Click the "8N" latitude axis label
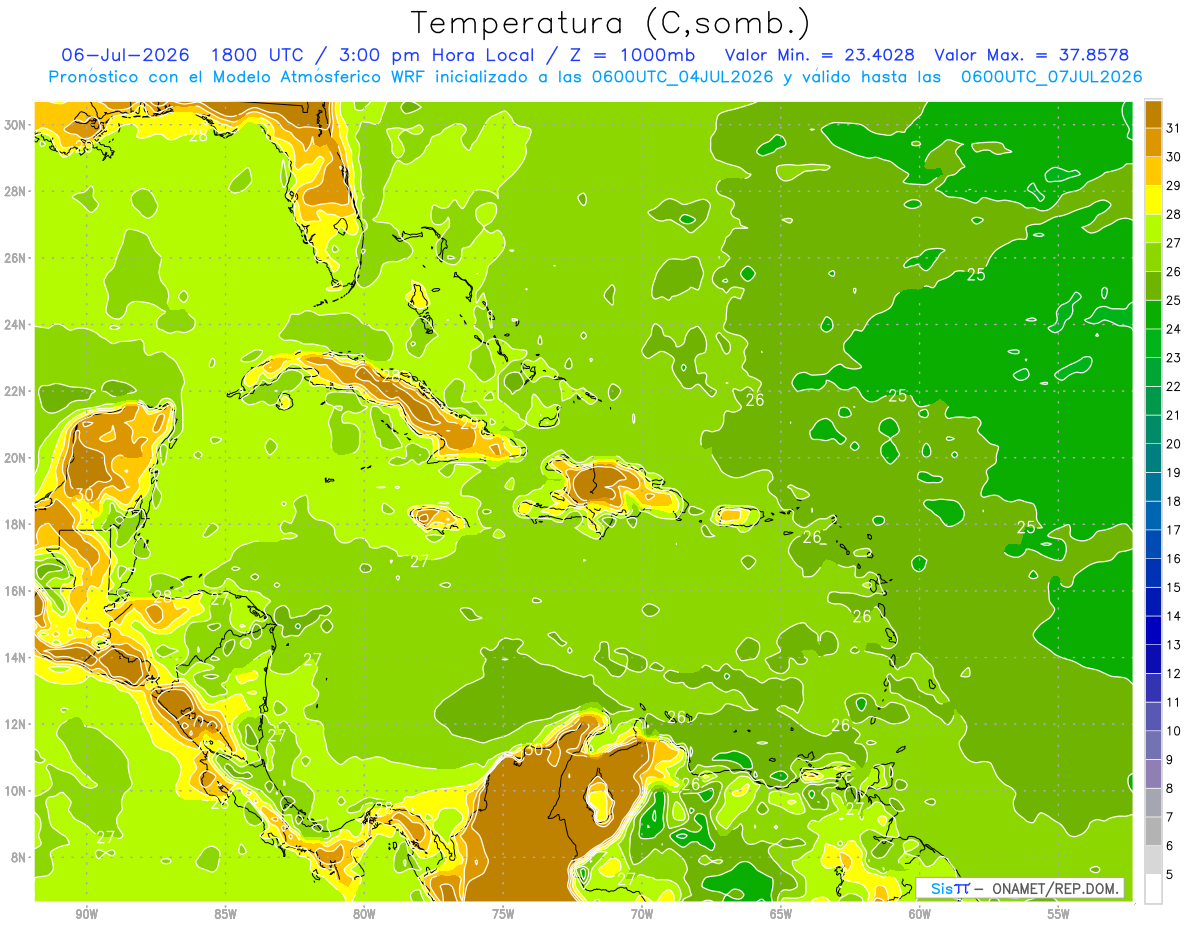The height and width of the screenshot is (927, 1200). click(19, 857)
